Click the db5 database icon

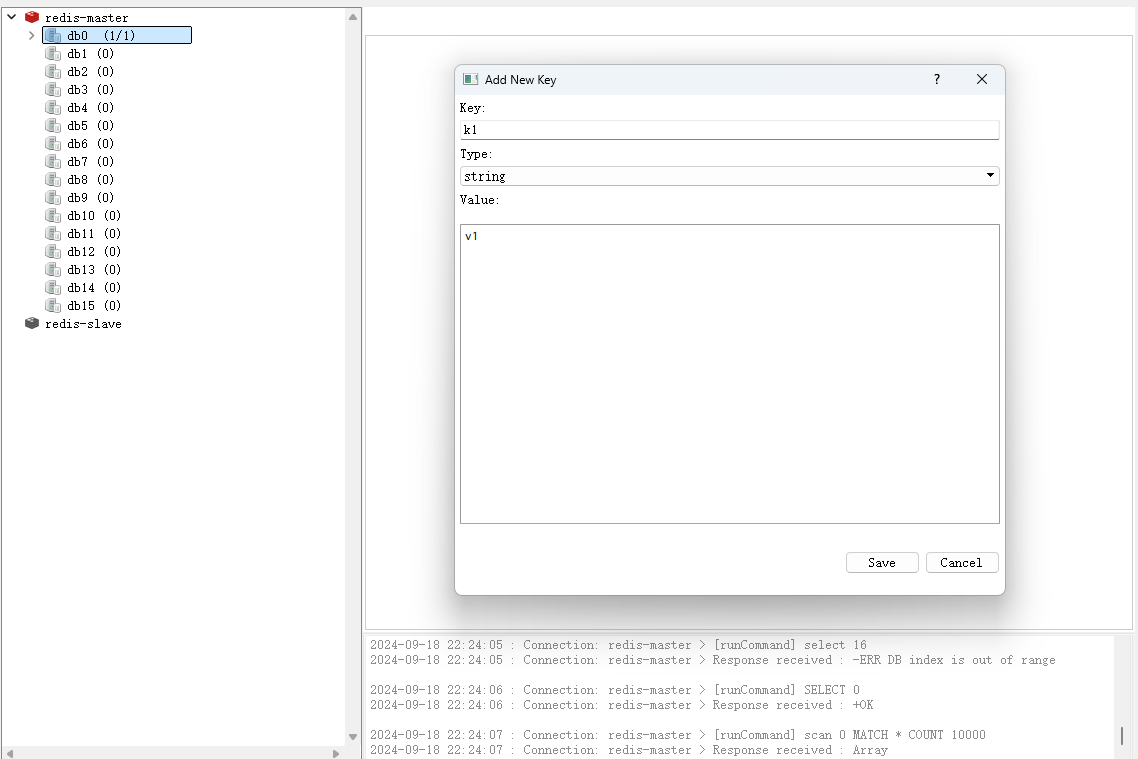[x=53, y=126]
